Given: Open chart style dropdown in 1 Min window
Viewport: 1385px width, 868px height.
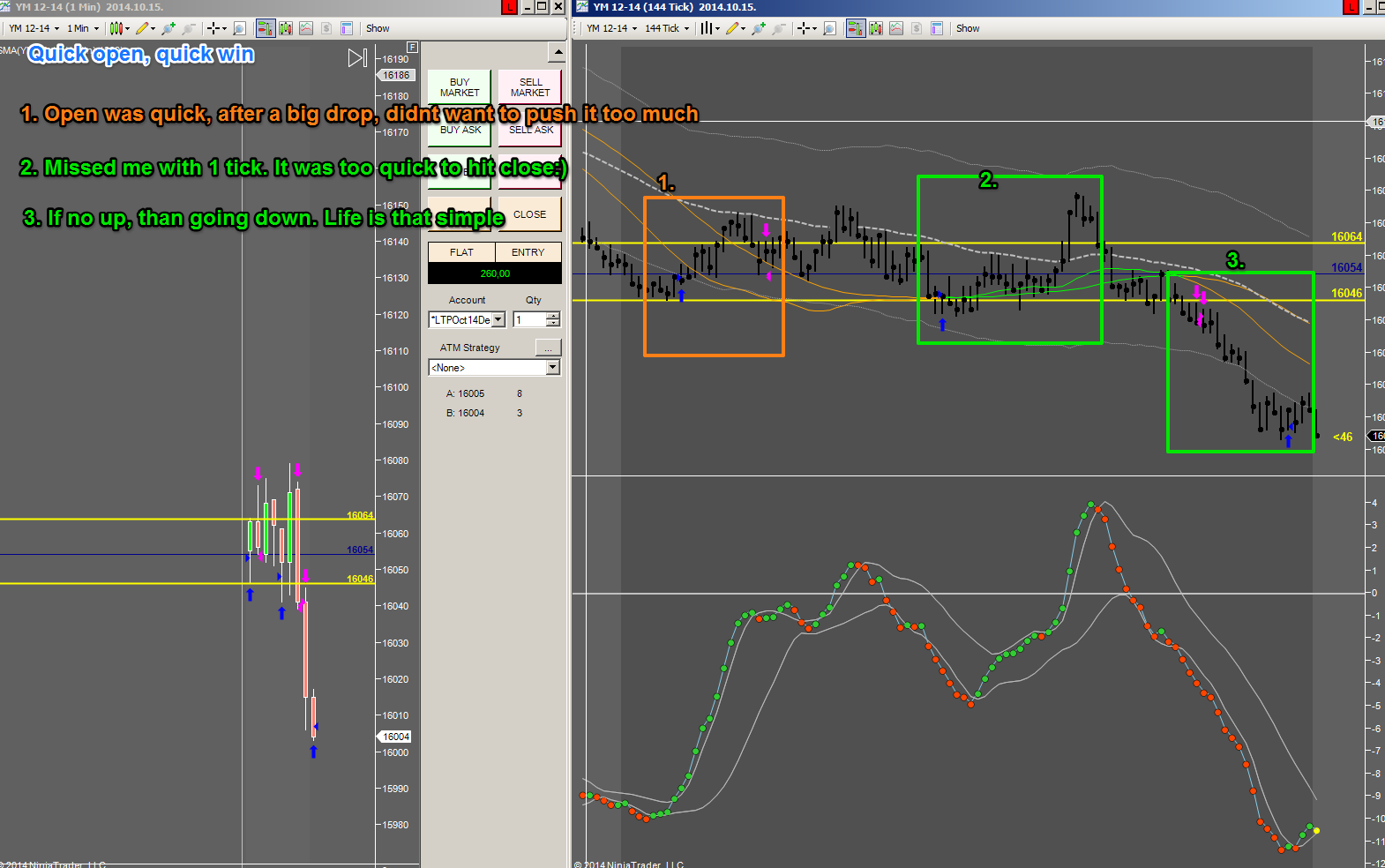Looking at the screenshot, I should pyautogui.click(x=119, y=28).
